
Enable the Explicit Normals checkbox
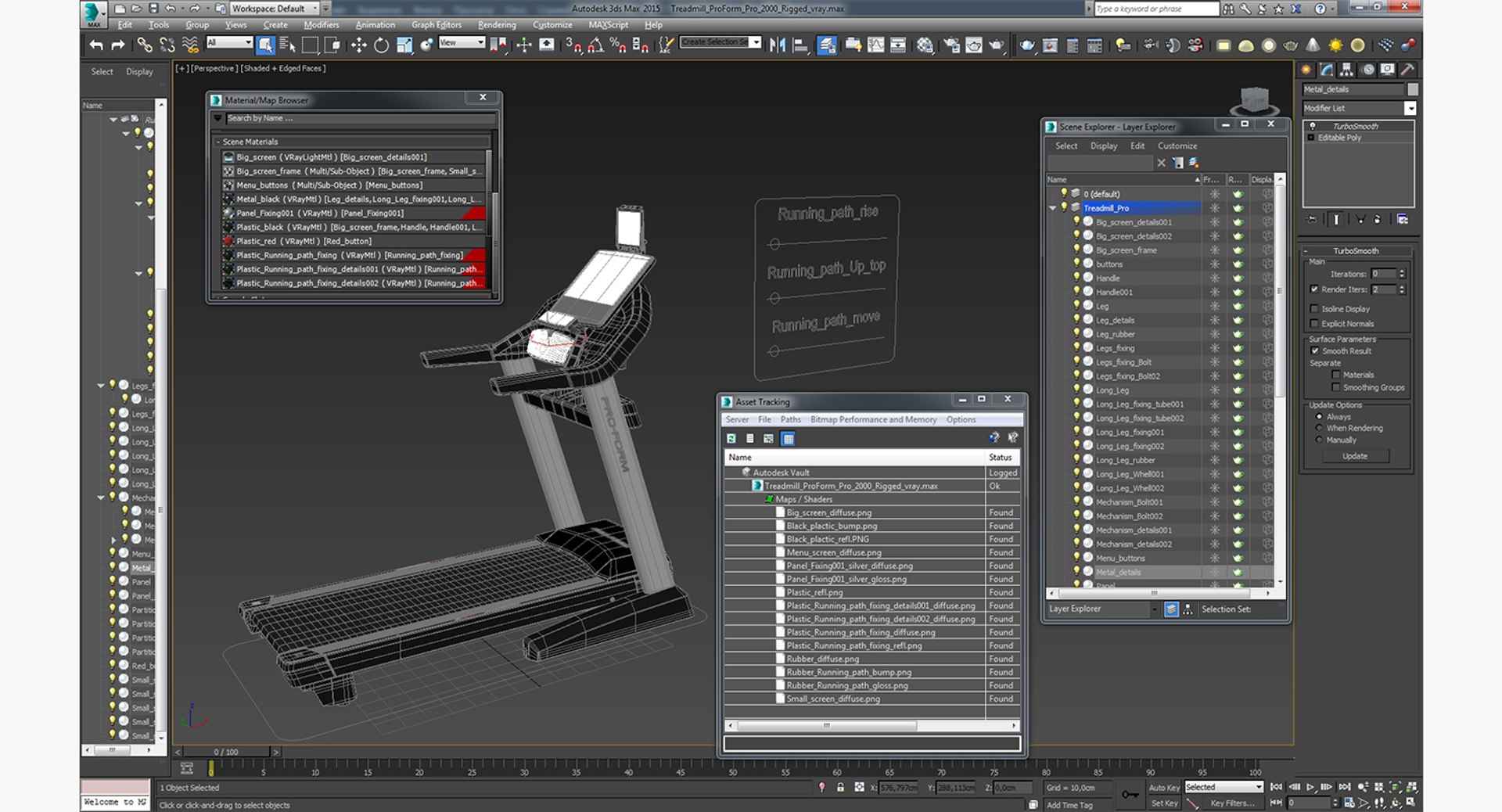(1314, 324)
